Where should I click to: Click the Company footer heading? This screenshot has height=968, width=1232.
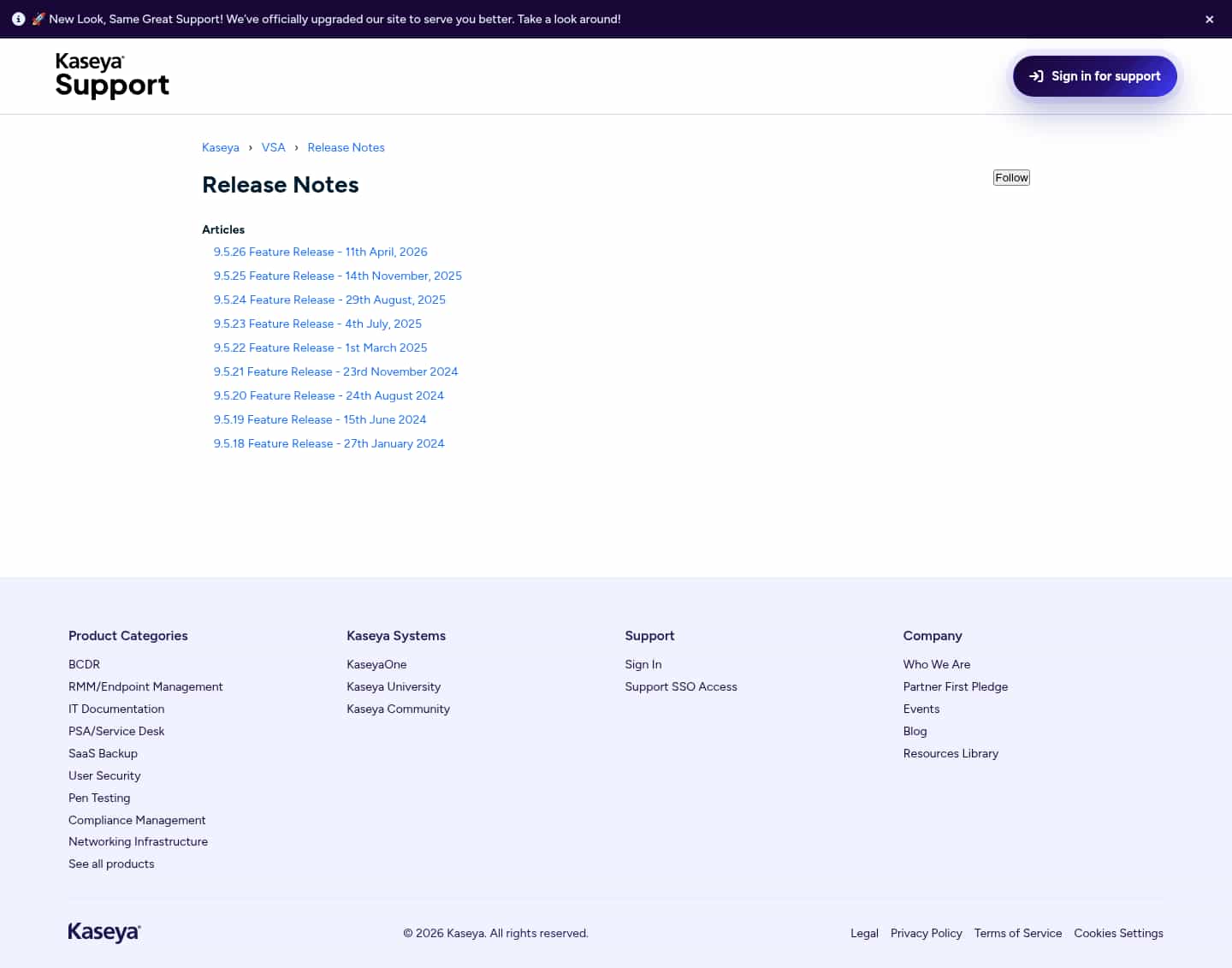coord(933,636)
